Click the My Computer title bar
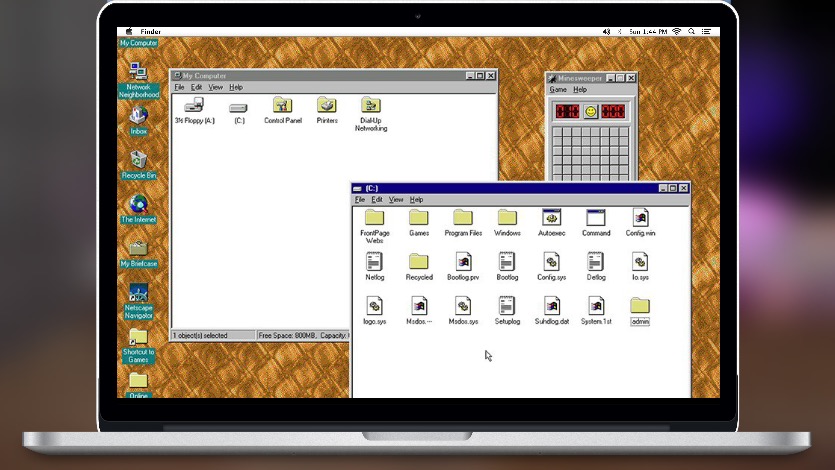This screenshot has width=835, height=470. tap(334, 76)
